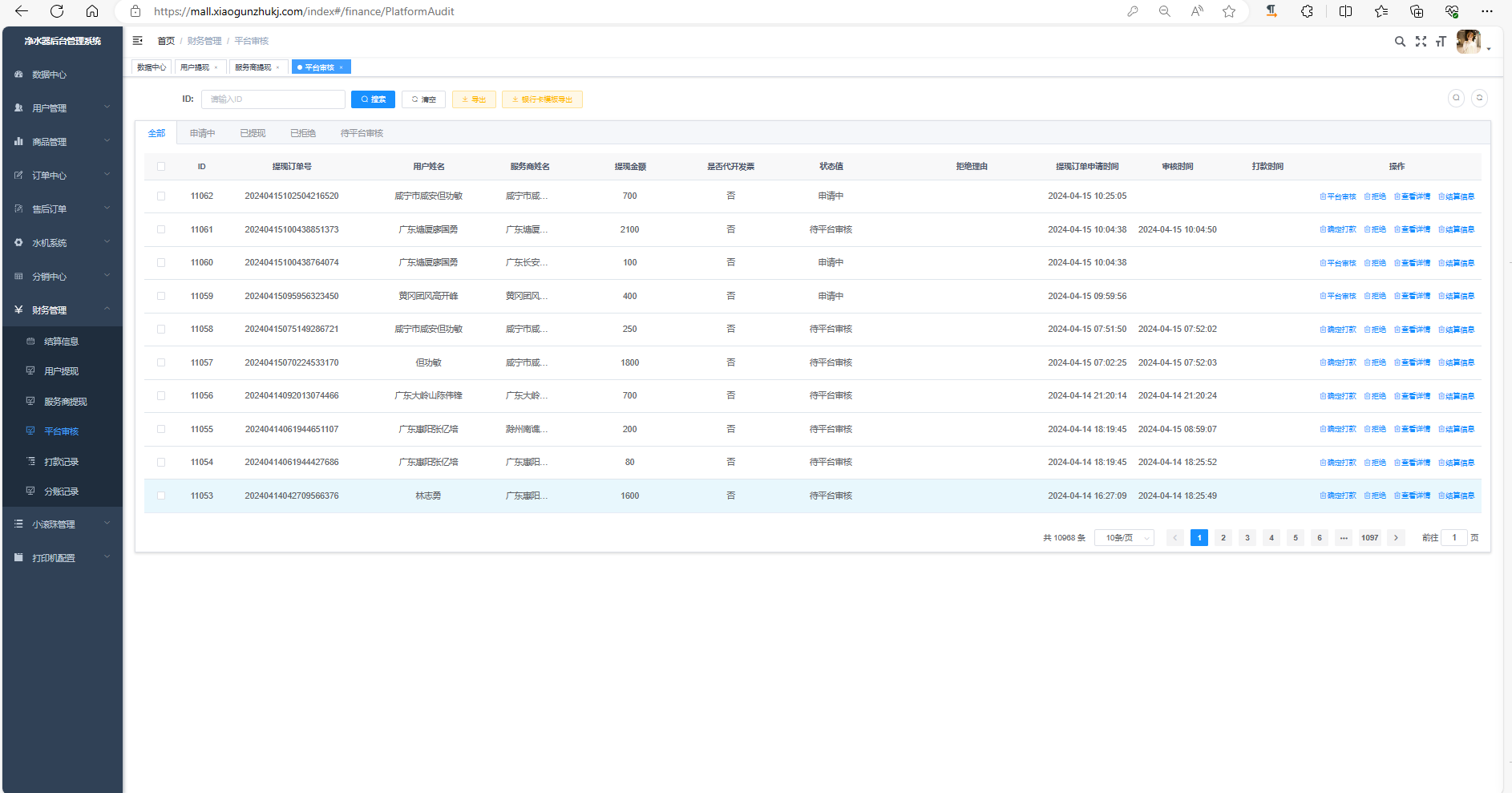
Task: Open 用户提现 submenu item
Action: point(63,371)
